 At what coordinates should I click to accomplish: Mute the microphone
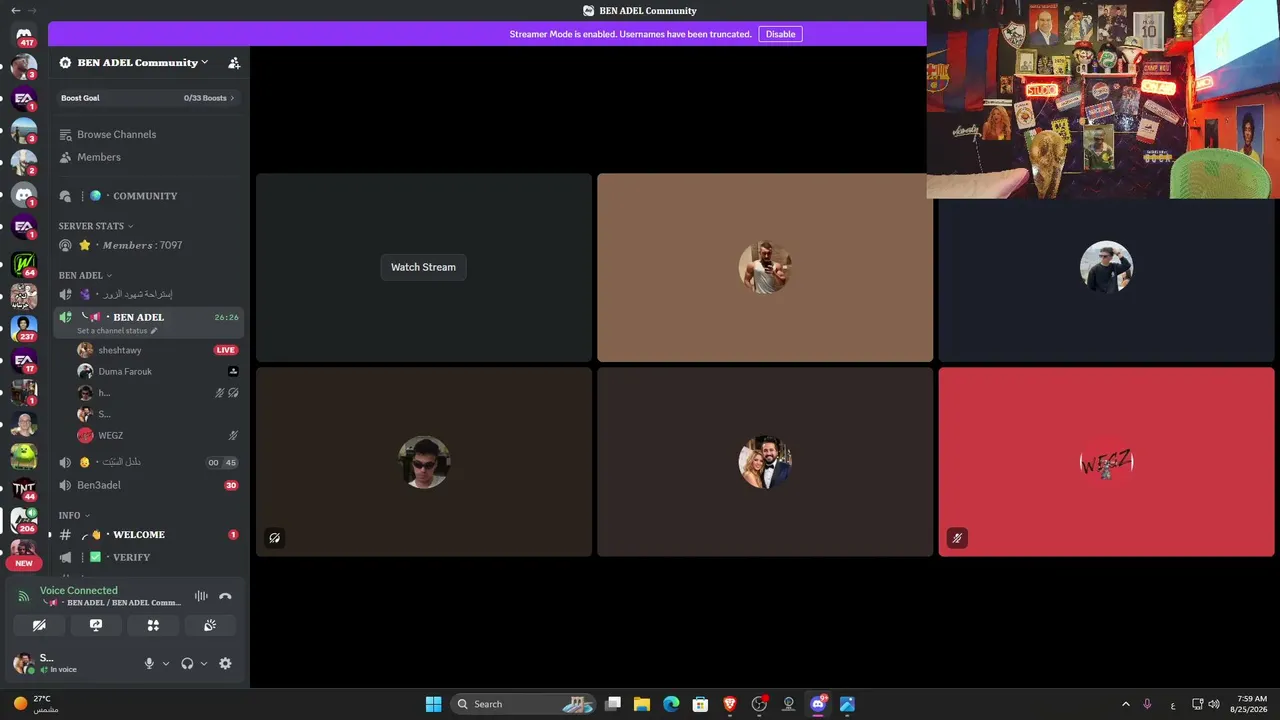[149, 663]
